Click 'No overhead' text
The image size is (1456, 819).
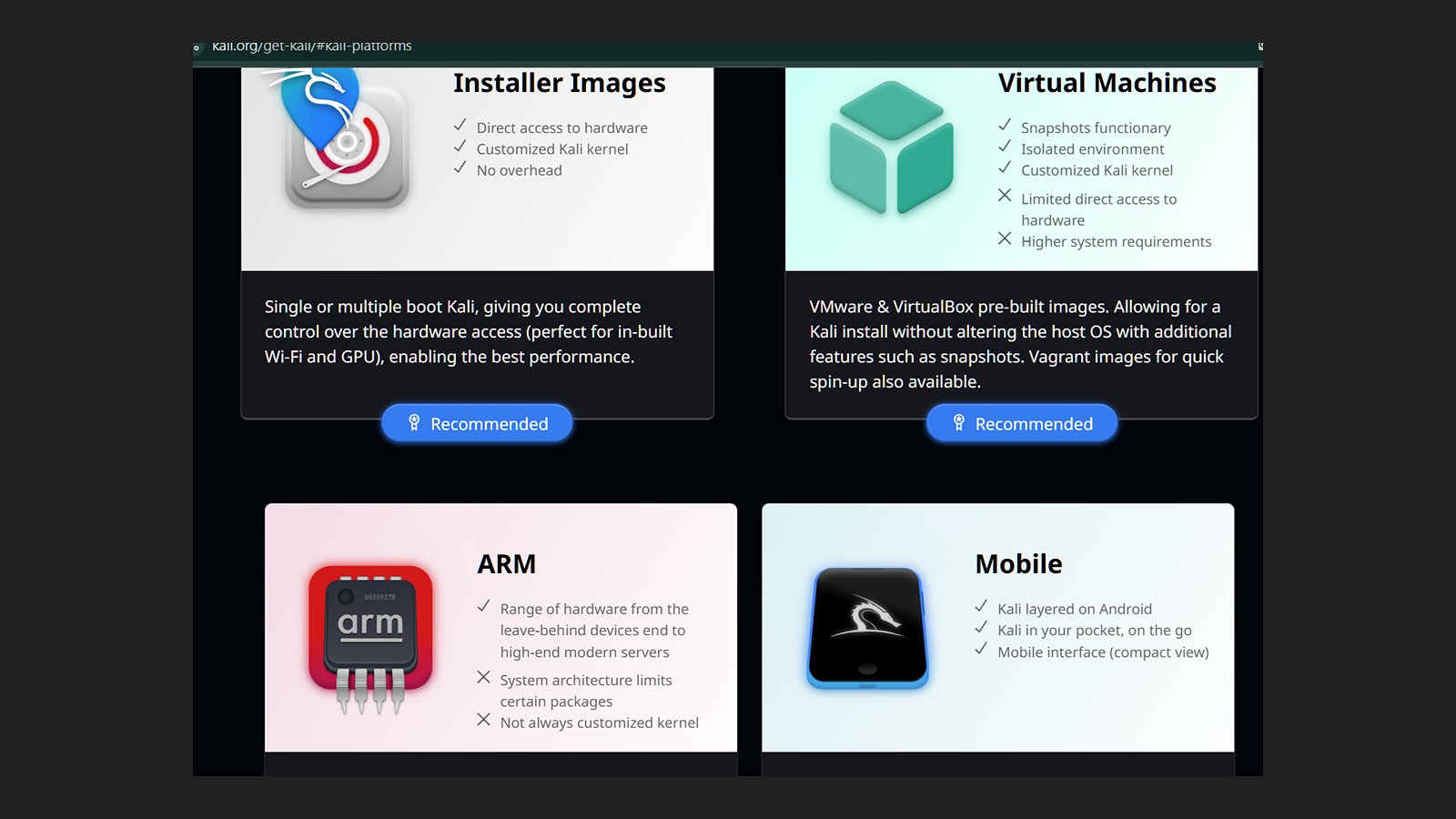[x=520, y=170]
